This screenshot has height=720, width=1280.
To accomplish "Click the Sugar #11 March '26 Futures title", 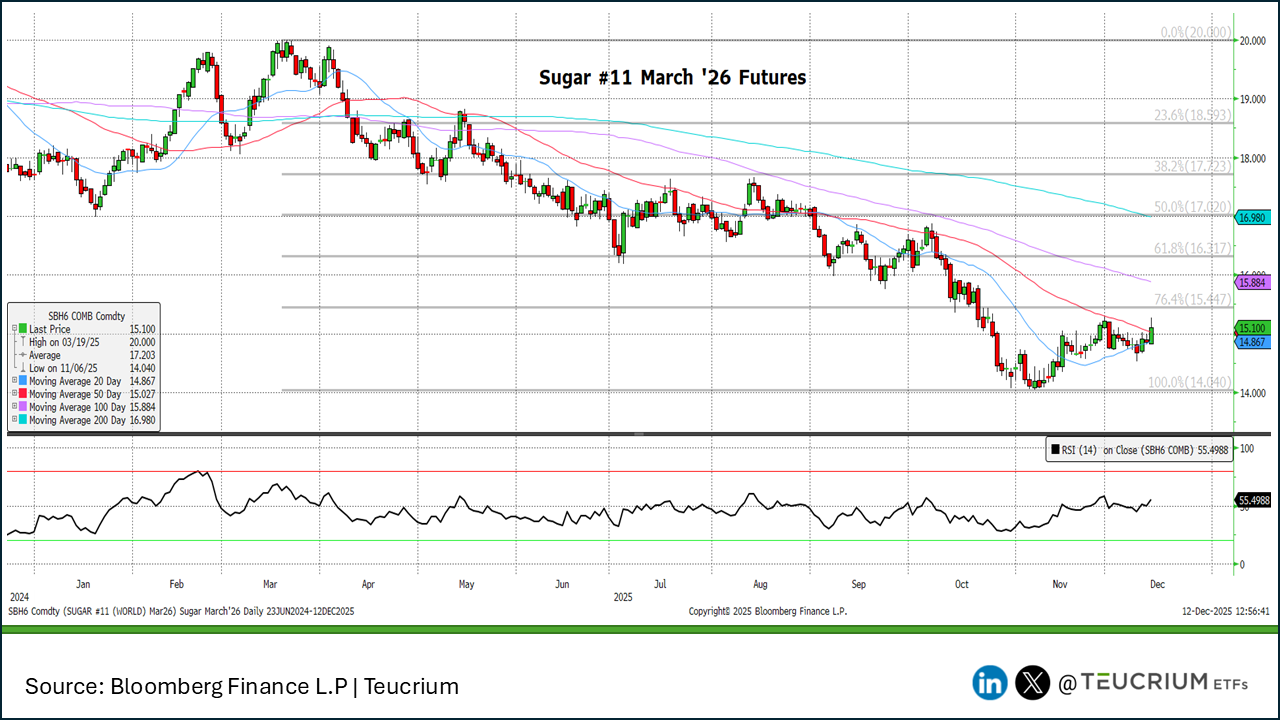I will coord(672,77).
